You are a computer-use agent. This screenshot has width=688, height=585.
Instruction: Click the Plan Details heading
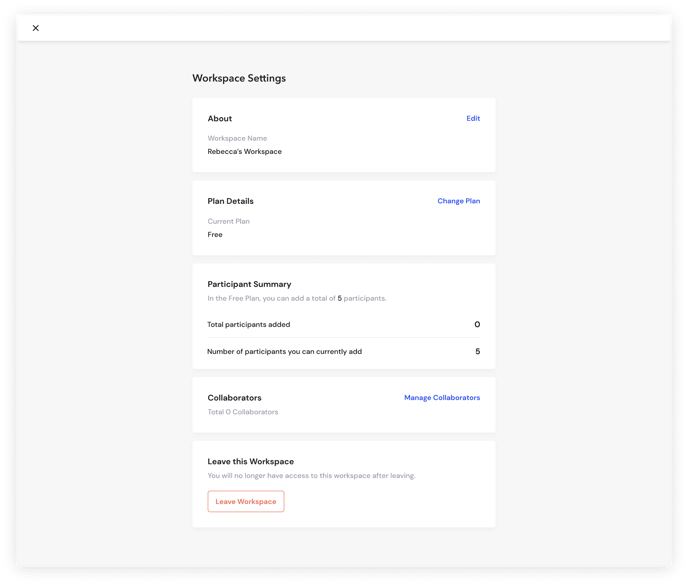point(230,201)
